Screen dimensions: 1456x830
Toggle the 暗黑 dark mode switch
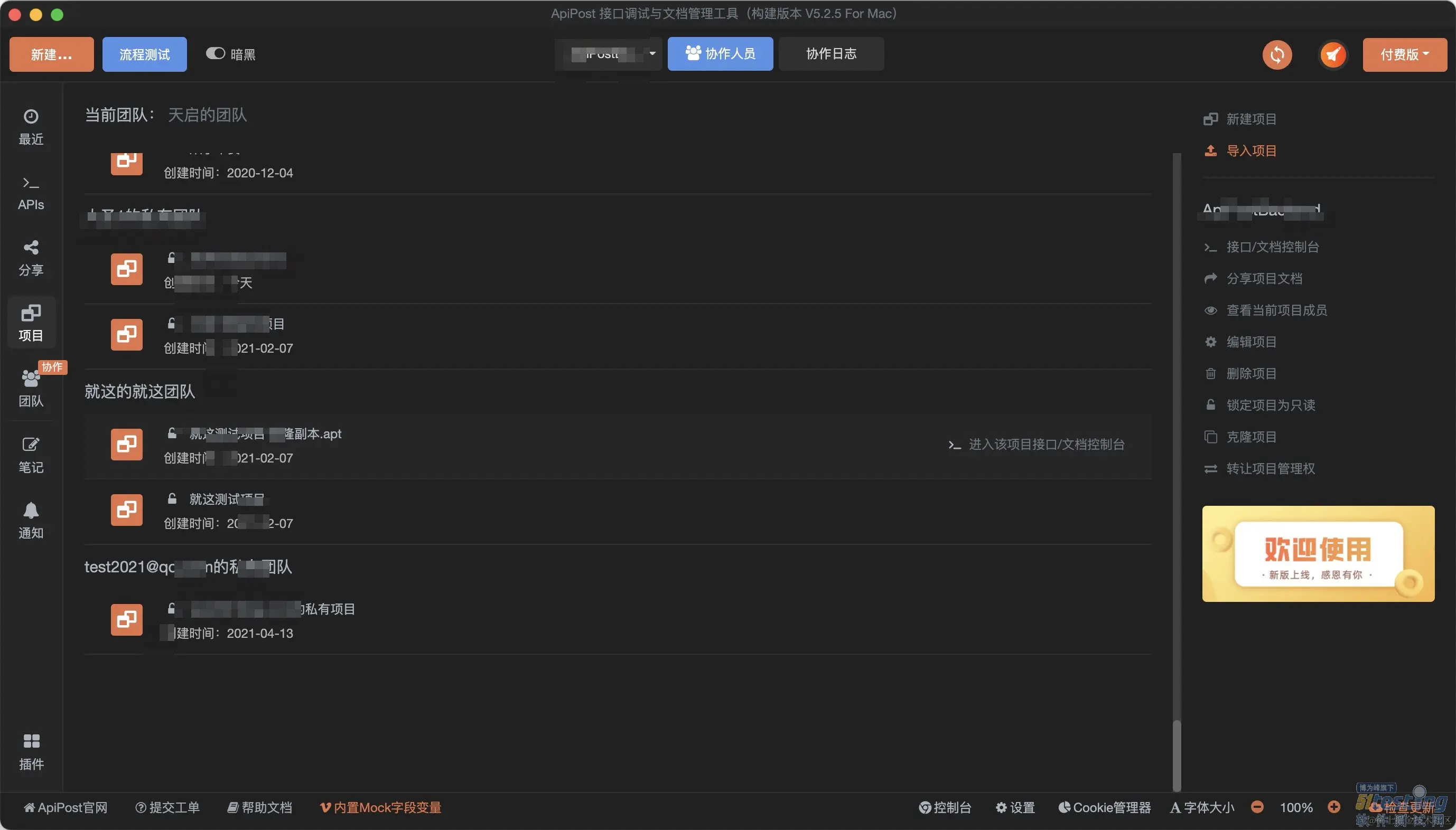point(216,53)
